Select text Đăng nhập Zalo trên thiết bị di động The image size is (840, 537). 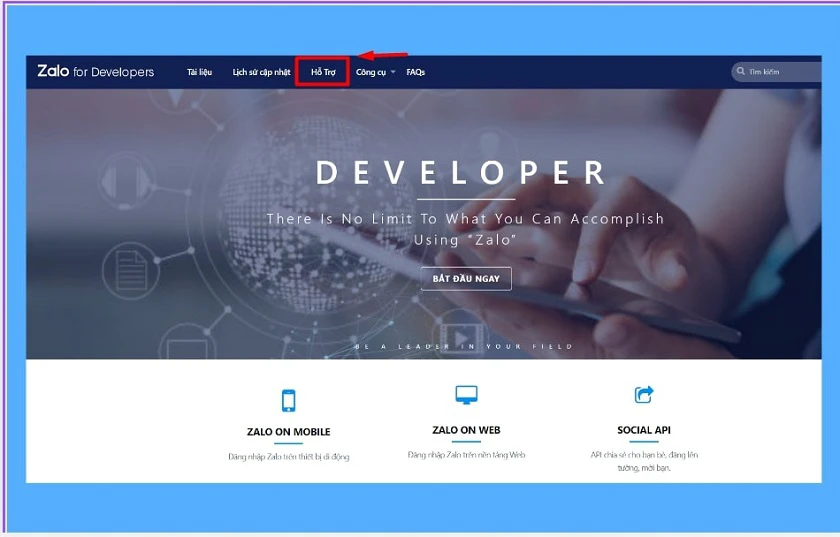pos(289,457)
